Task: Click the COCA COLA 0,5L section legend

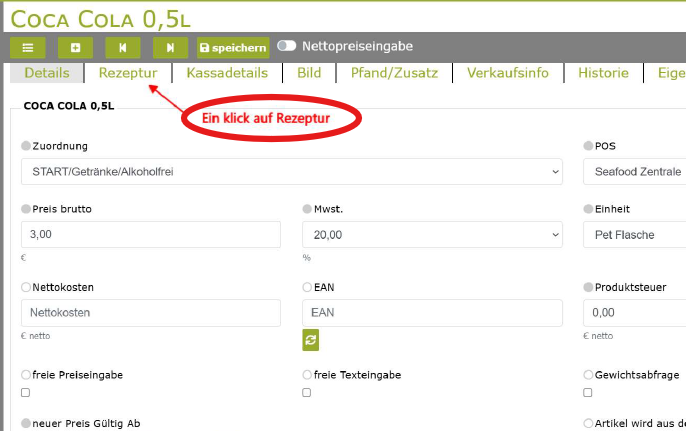Action: click(69, 106)
